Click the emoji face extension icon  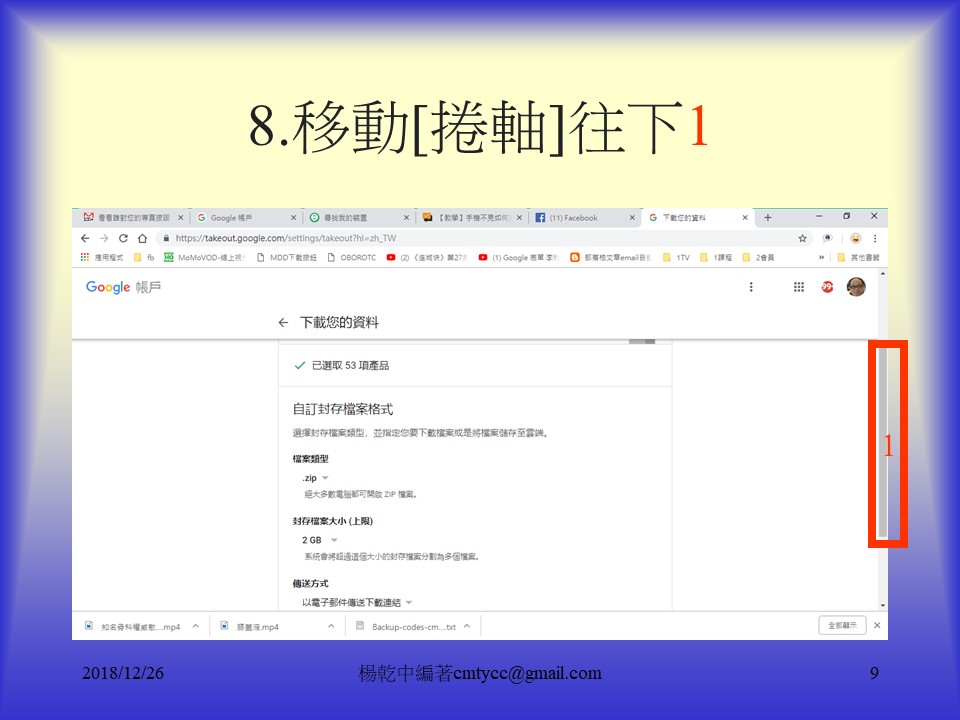(x=855, y=238)
